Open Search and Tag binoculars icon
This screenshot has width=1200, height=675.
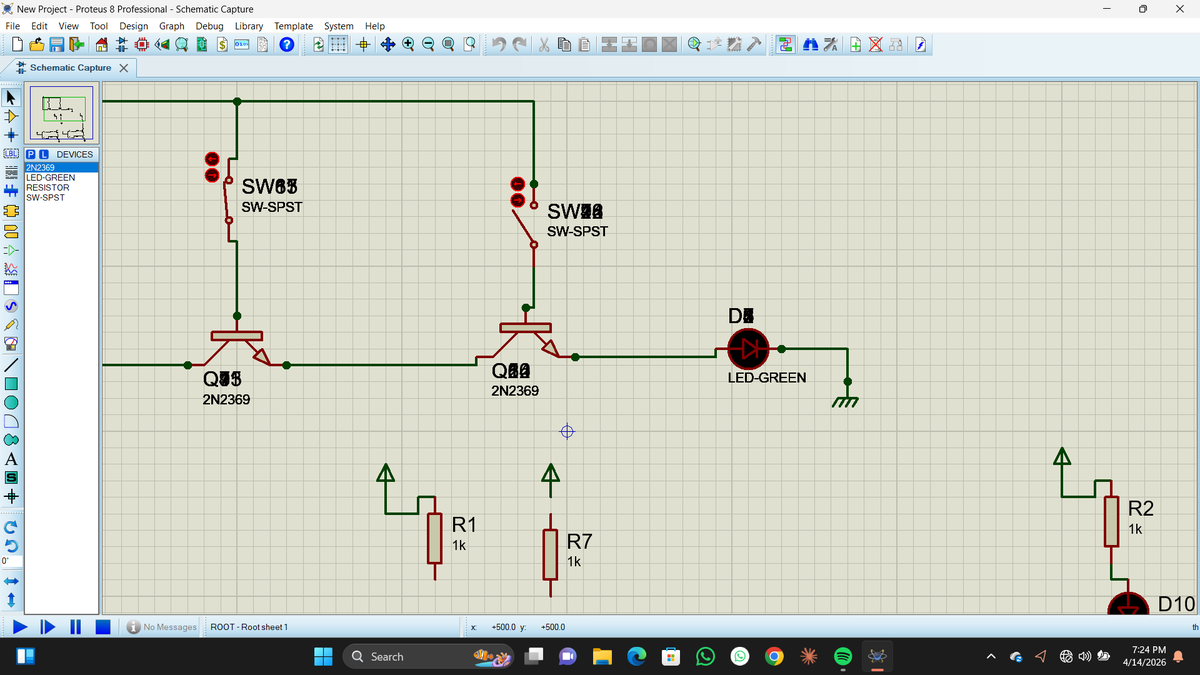point(811,45)
